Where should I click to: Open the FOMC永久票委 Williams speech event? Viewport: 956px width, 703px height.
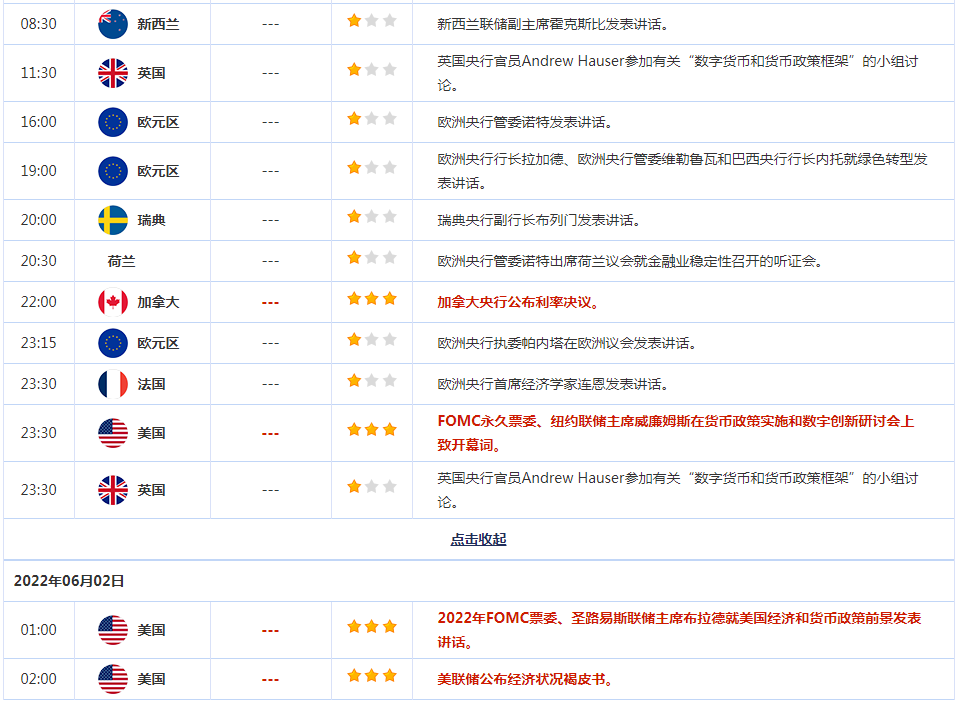675,433
